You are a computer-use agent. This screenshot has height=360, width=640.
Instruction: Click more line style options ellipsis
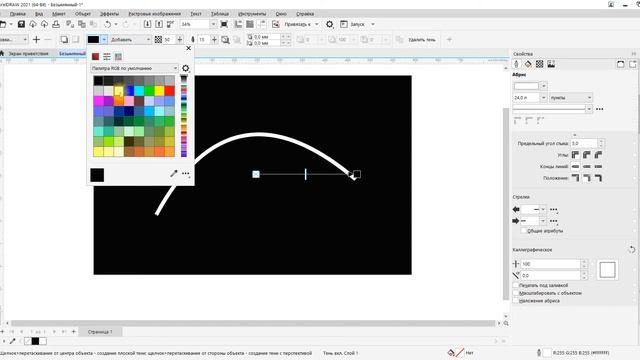(599, 109)
